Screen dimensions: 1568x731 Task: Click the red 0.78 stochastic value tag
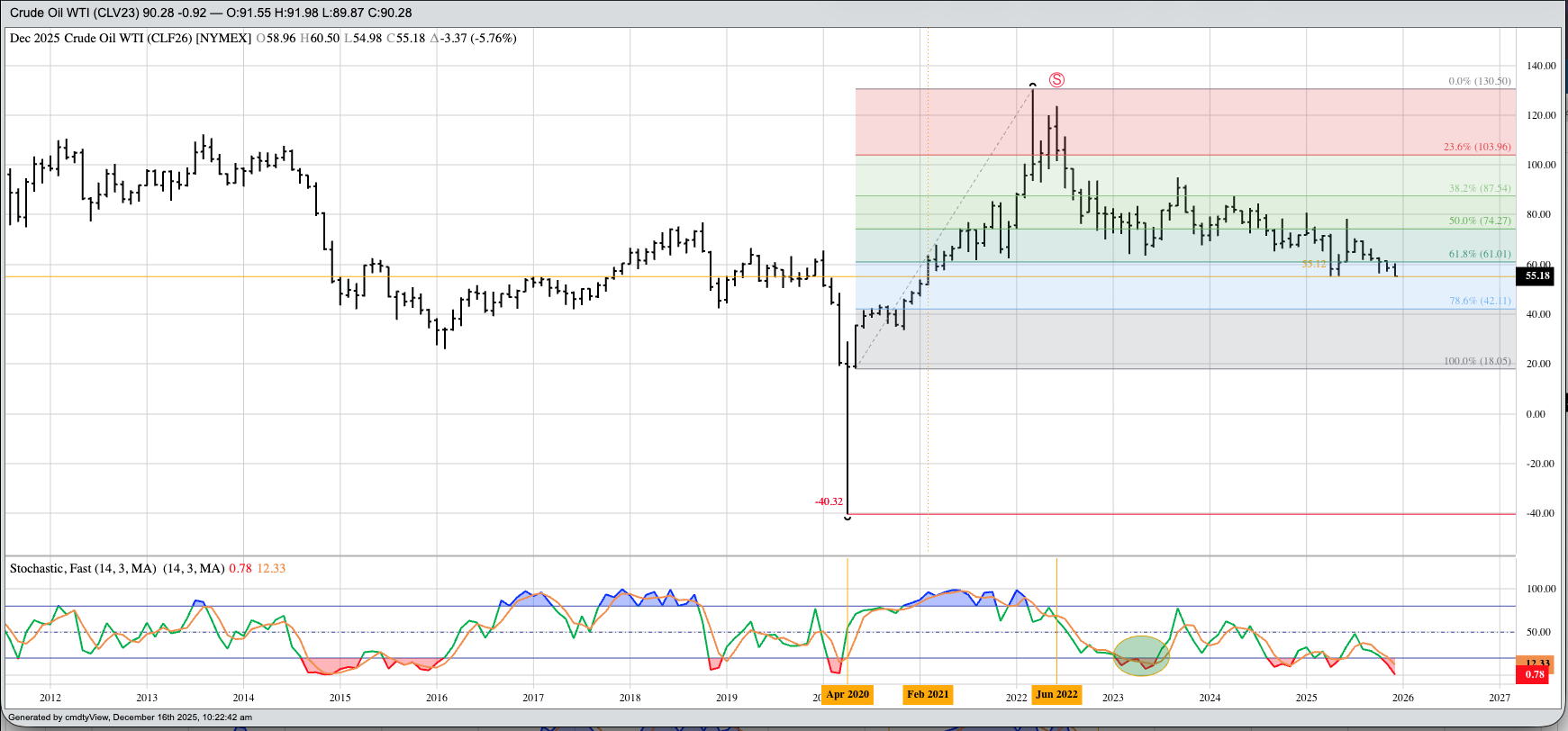pyautogui.click(x=1535, y=674)
